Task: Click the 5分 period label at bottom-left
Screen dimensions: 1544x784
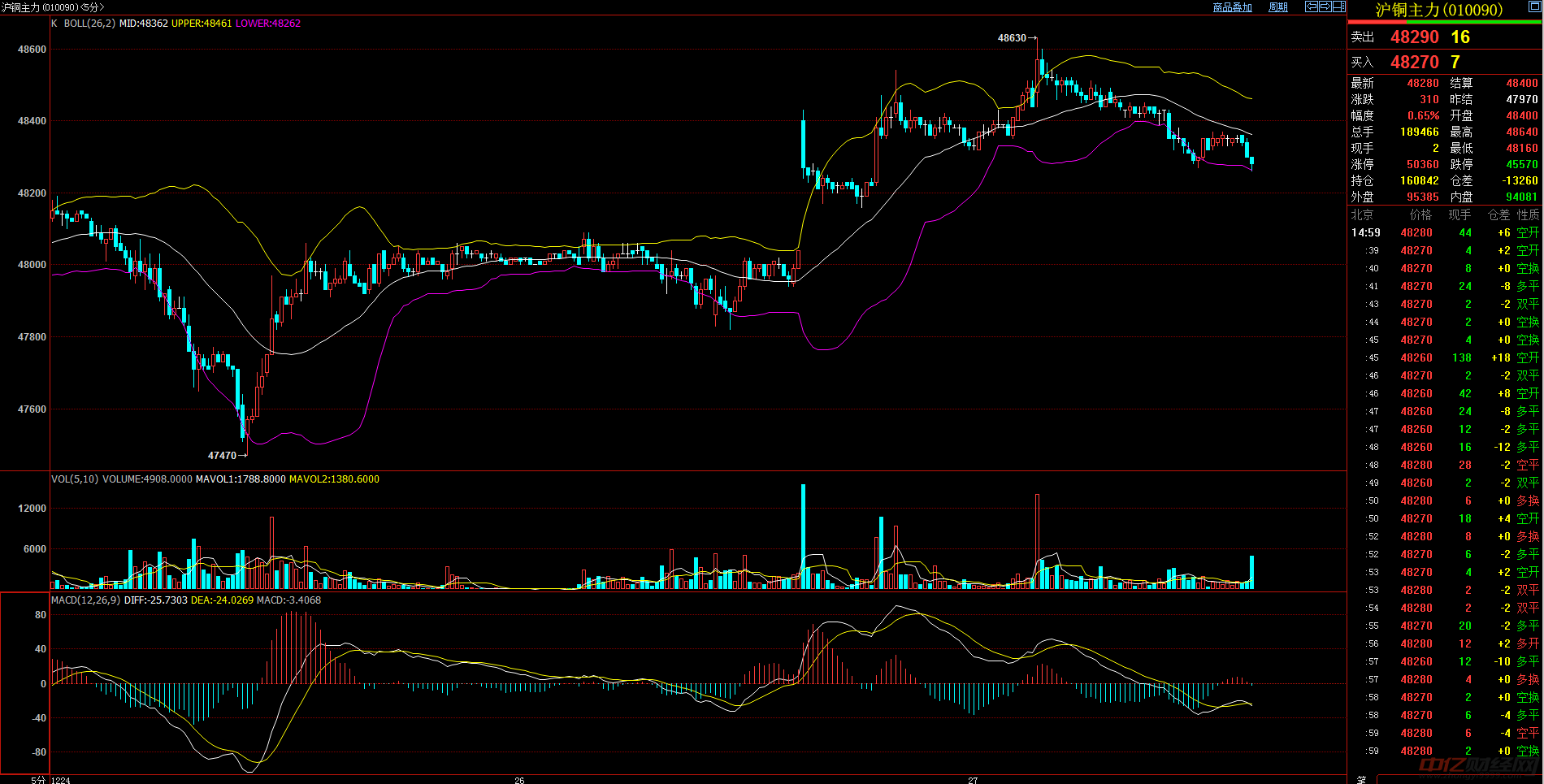Action: pyautogui.click(x=38, y=780)
